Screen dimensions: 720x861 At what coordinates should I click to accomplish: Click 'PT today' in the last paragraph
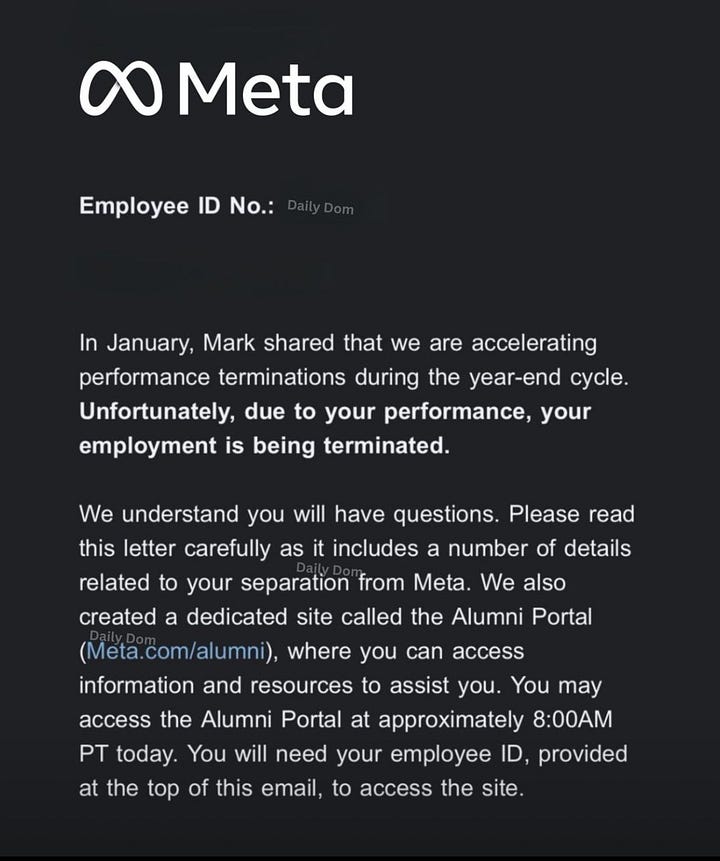point(129,754)
